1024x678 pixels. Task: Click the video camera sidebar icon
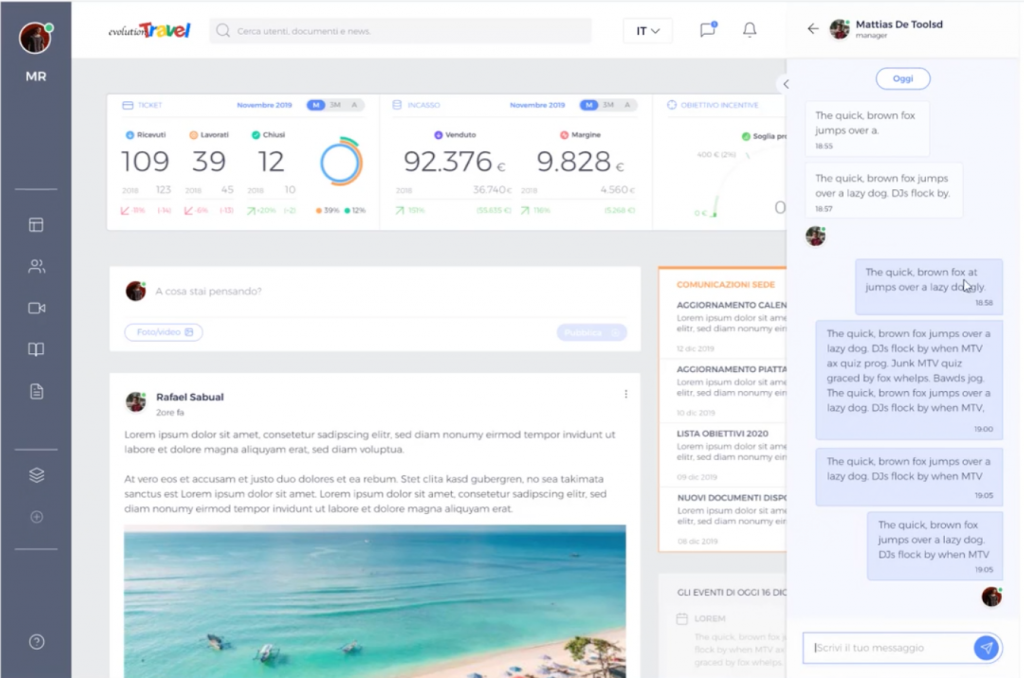click(36, 308)
